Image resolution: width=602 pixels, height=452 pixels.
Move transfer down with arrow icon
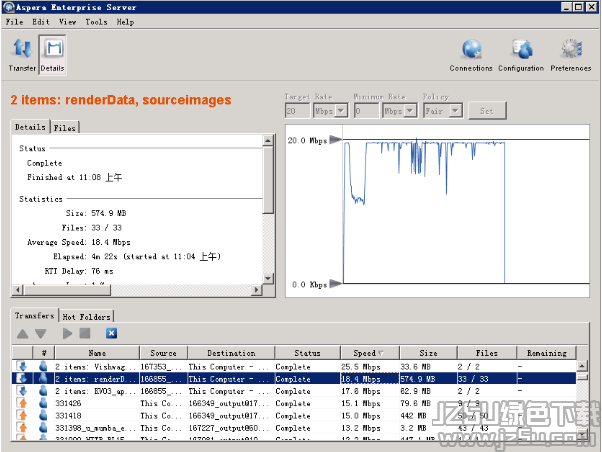click(x=41, y=334)
